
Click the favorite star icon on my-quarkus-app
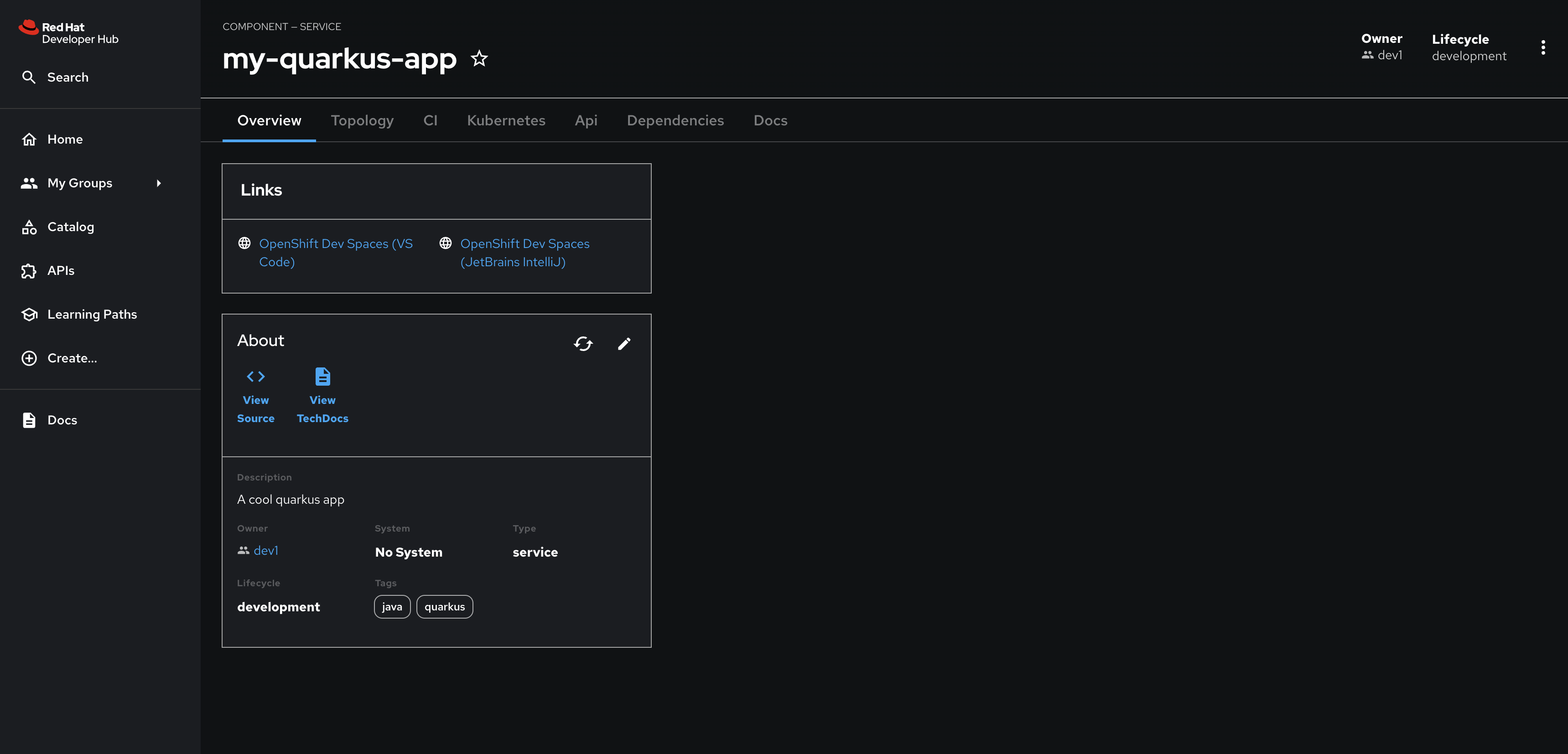pyautogui.click(x=479, y=57)
